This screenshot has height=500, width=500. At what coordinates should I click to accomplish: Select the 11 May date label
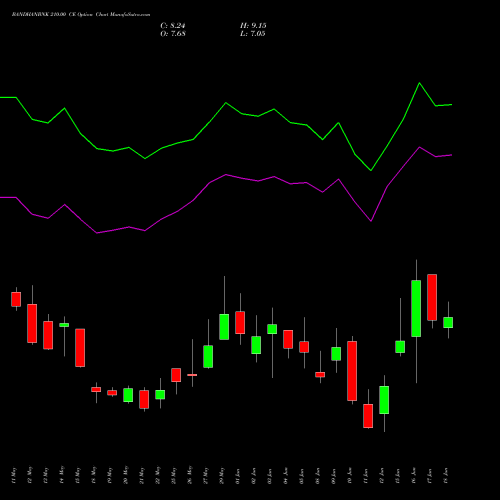13,476
